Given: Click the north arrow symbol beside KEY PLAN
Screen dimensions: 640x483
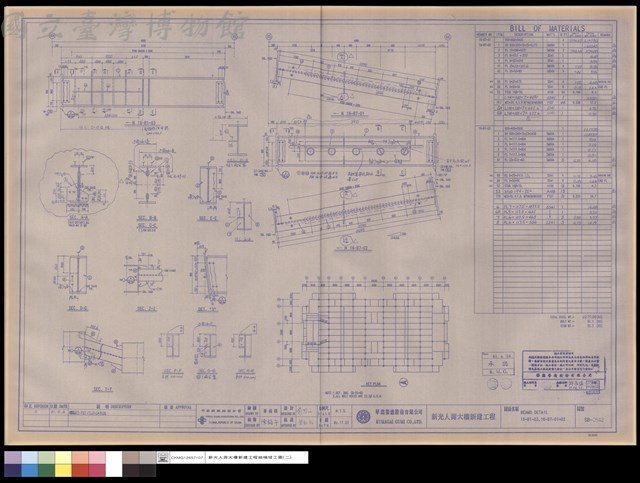Looking at the screenshot, I should pos(404,383).
